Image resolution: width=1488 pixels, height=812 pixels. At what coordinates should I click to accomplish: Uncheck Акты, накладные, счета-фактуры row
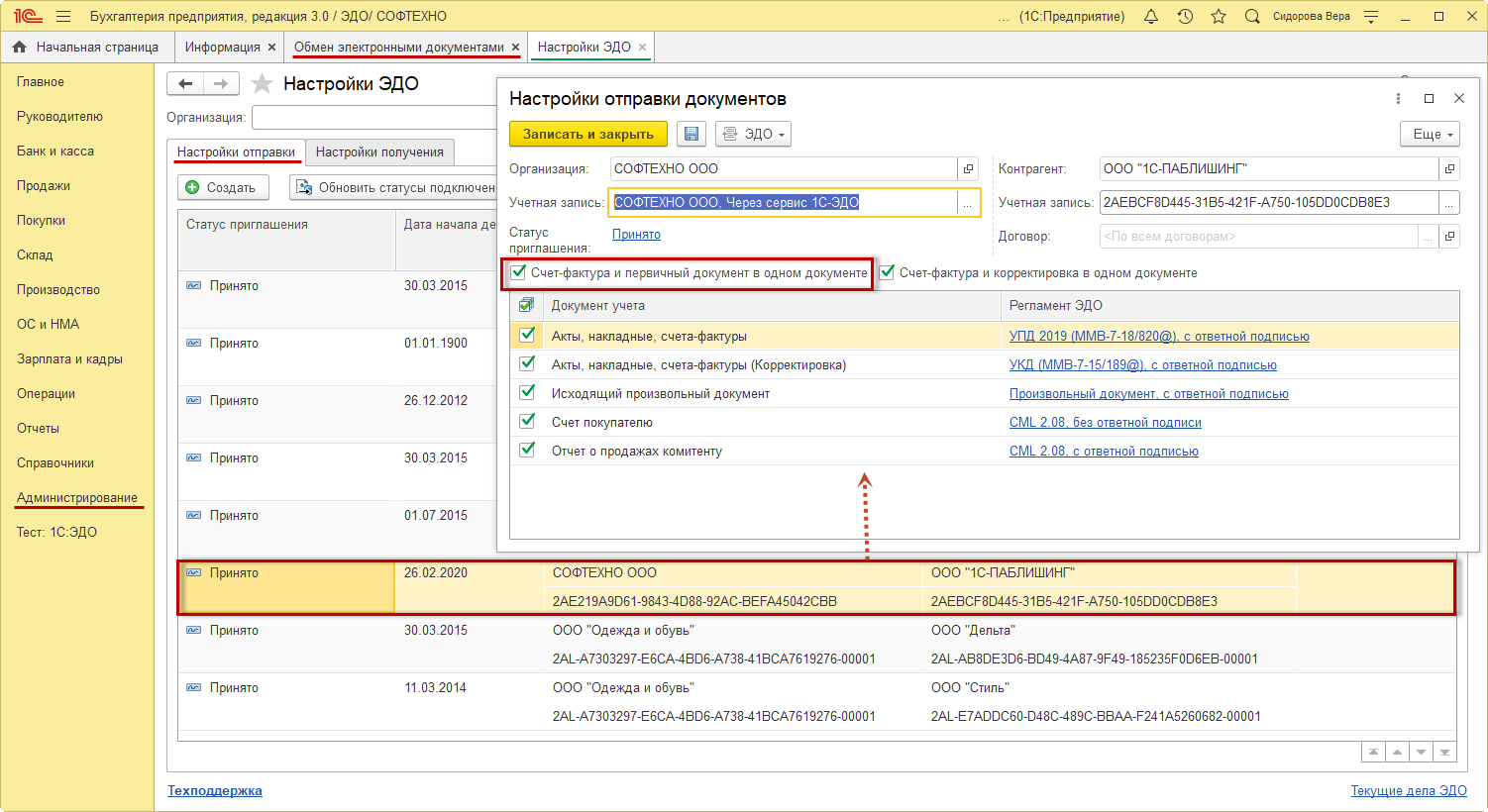click(x=527, y=336)
